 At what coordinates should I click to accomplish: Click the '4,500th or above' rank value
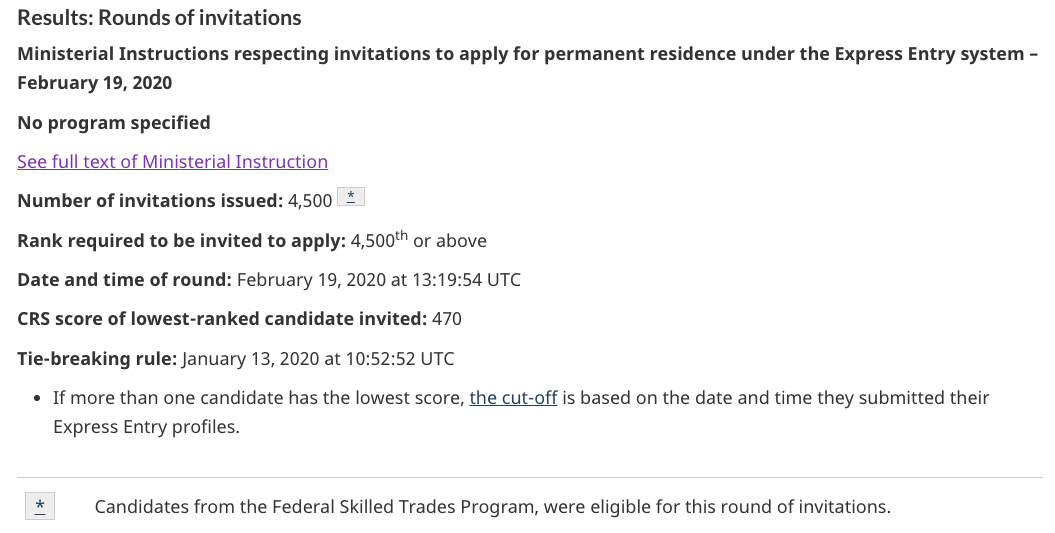[x=419, y=240]
